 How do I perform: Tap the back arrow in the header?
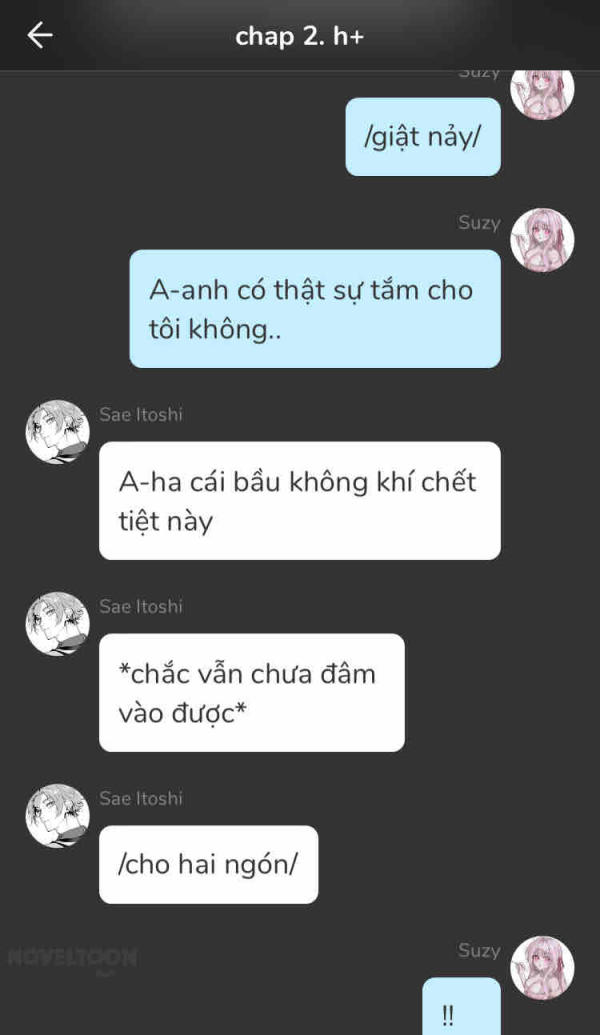click(x=40, y=35)
